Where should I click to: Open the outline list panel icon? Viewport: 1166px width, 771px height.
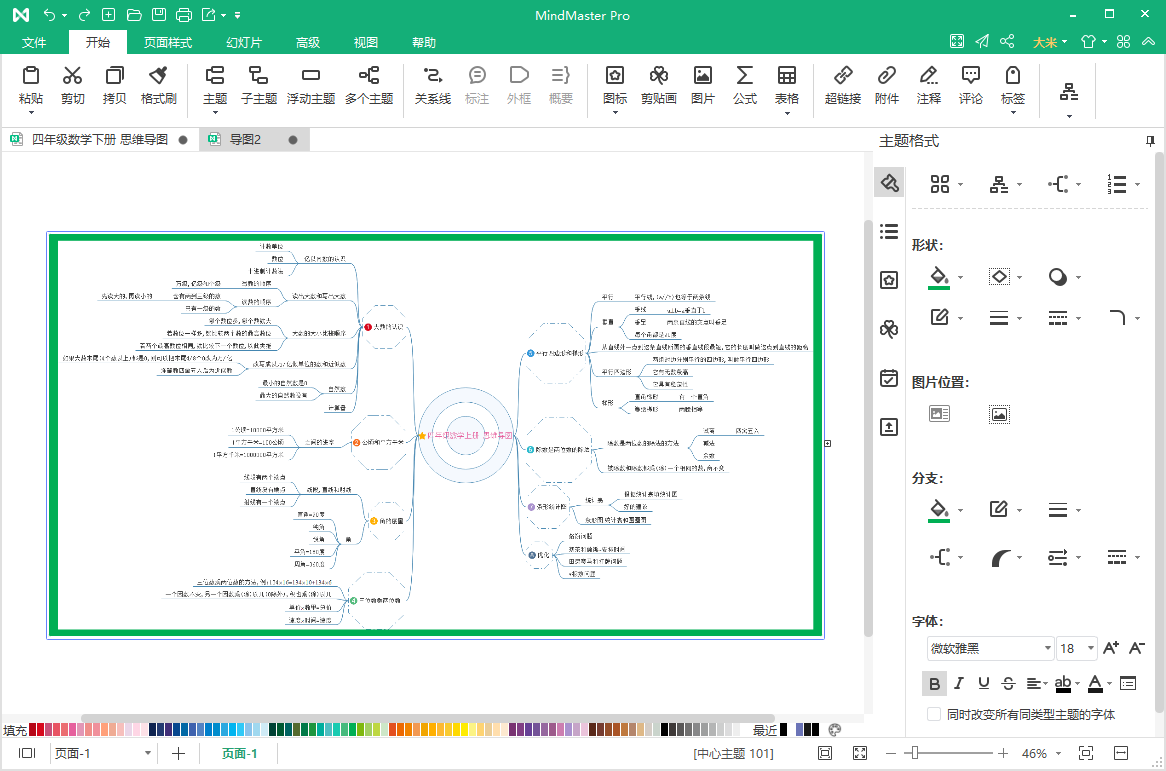889,231
